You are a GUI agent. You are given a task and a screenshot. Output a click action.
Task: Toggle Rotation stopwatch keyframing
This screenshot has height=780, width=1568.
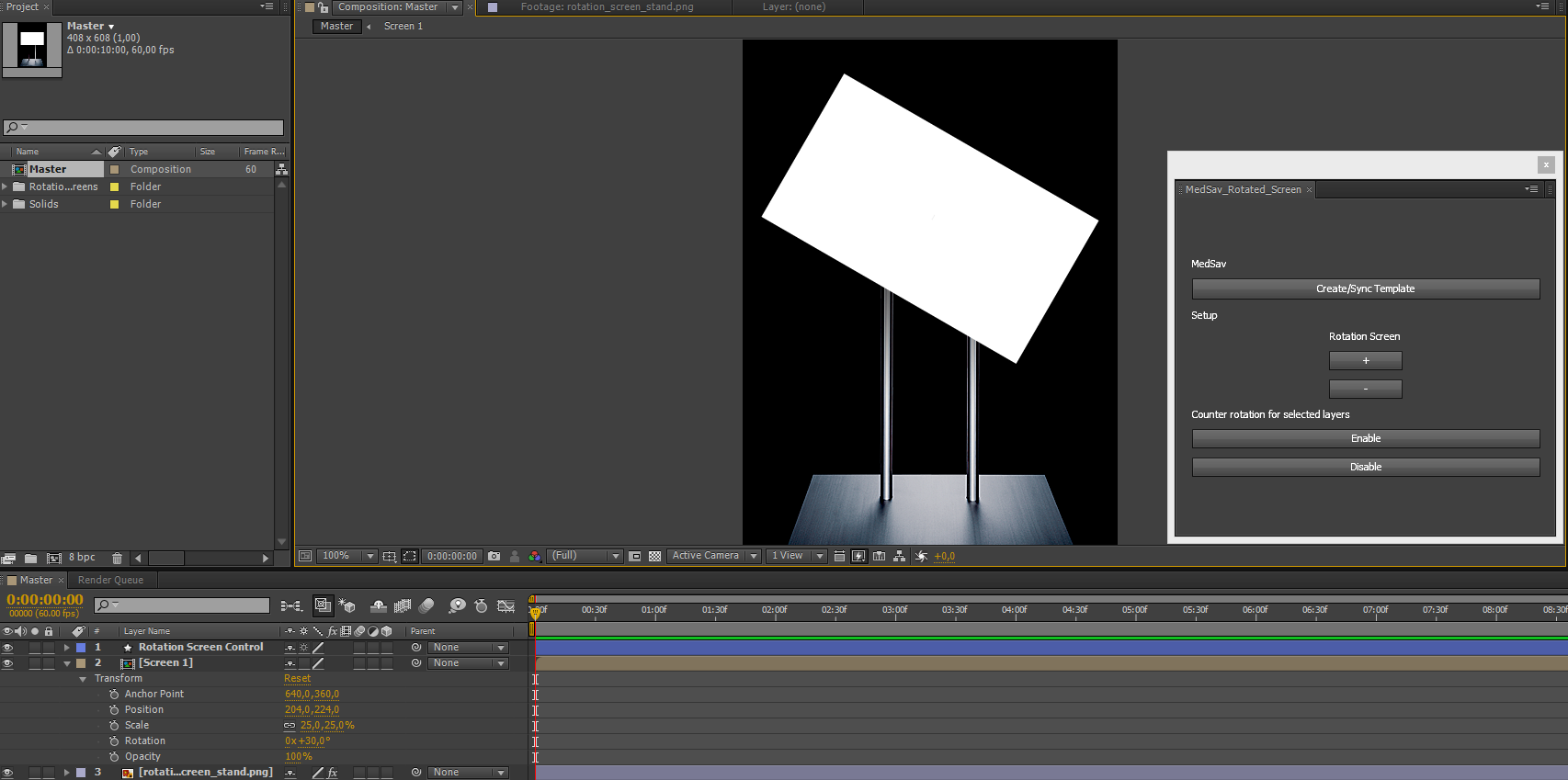tap(114, 741)
